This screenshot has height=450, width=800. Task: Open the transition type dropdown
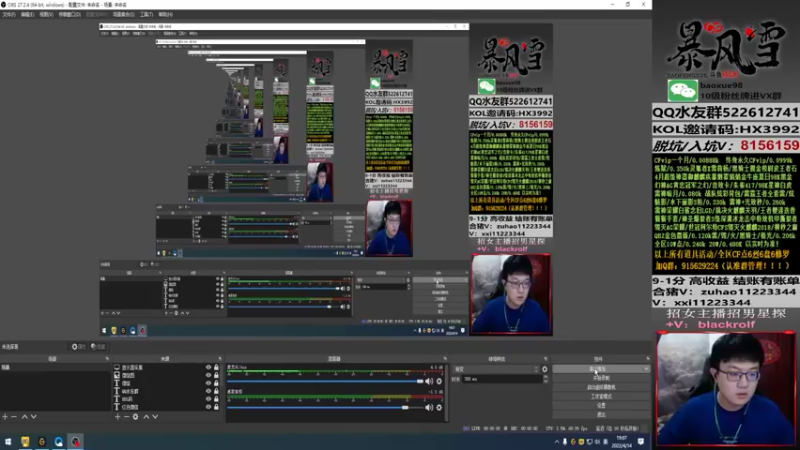(x=495, y=369)
